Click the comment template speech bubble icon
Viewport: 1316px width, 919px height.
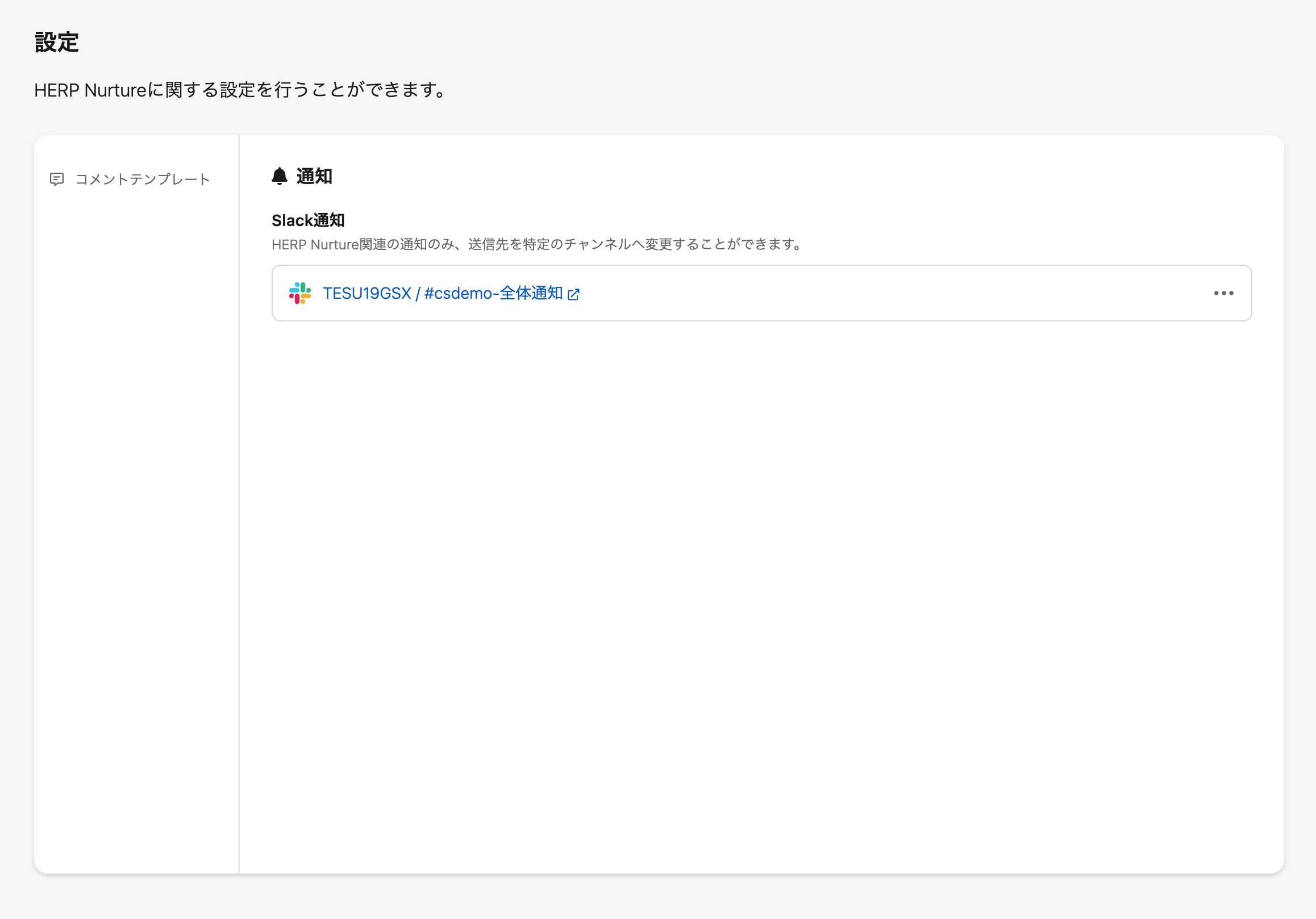pyautogui.click(x=57, y=179)
